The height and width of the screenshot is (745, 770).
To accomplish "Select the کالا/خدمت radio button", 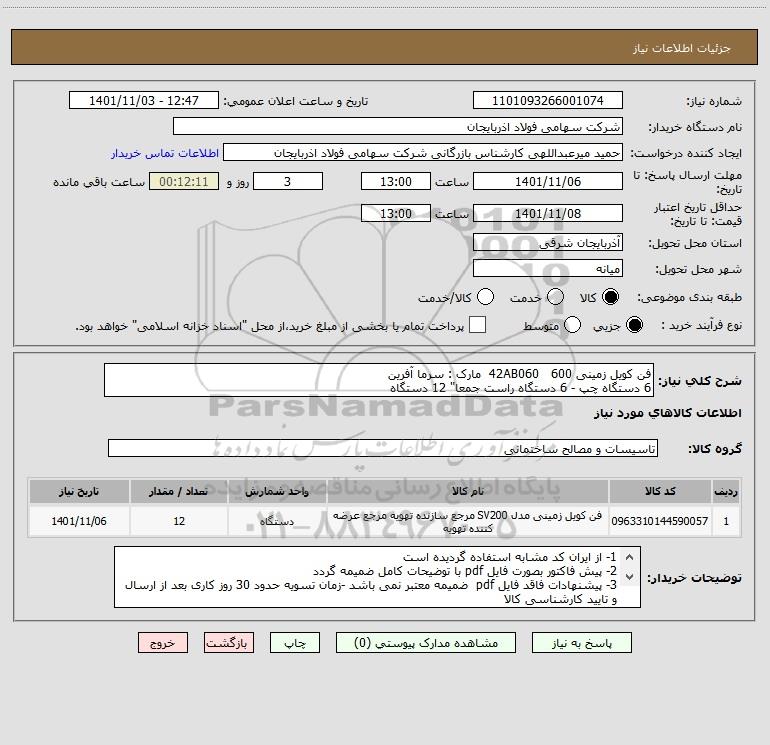I will pos(485,297).
